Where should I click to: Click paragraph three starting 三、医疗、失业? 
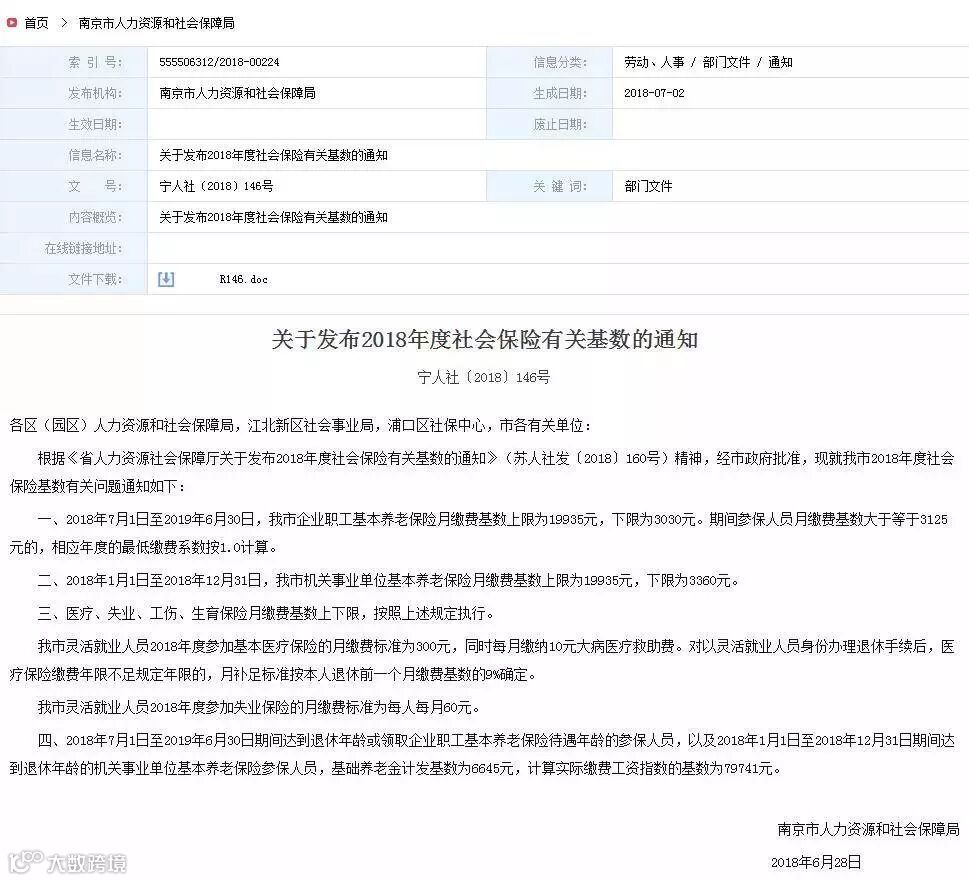(266, 613)
